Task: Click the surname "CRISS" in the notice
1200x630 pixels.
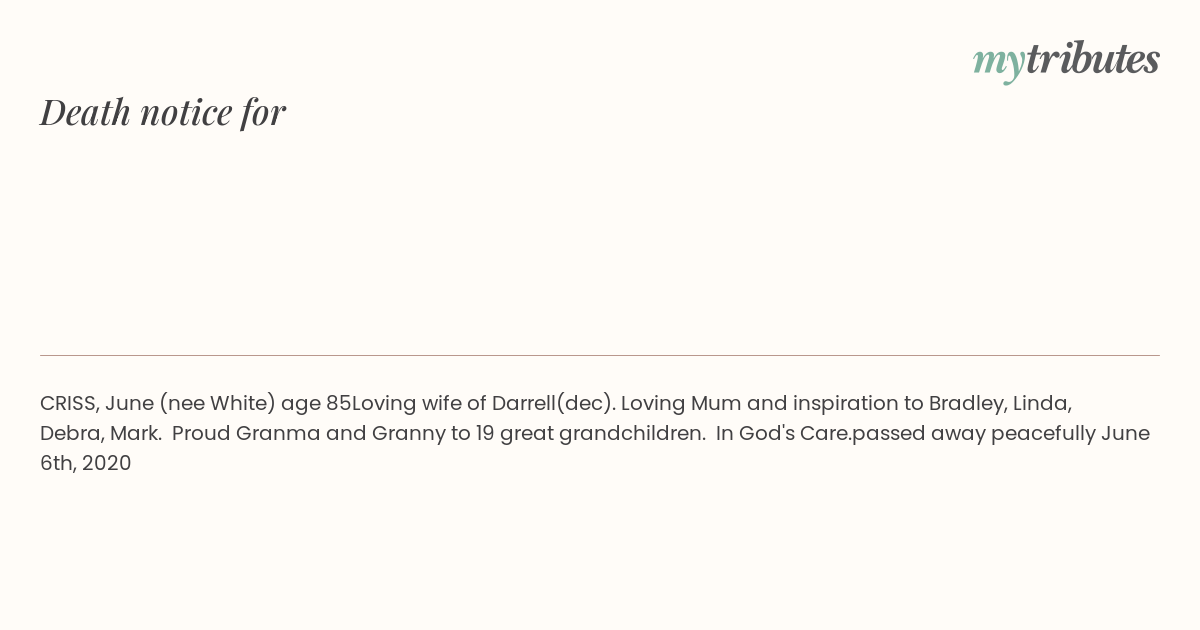Action: tap(69, 404)
